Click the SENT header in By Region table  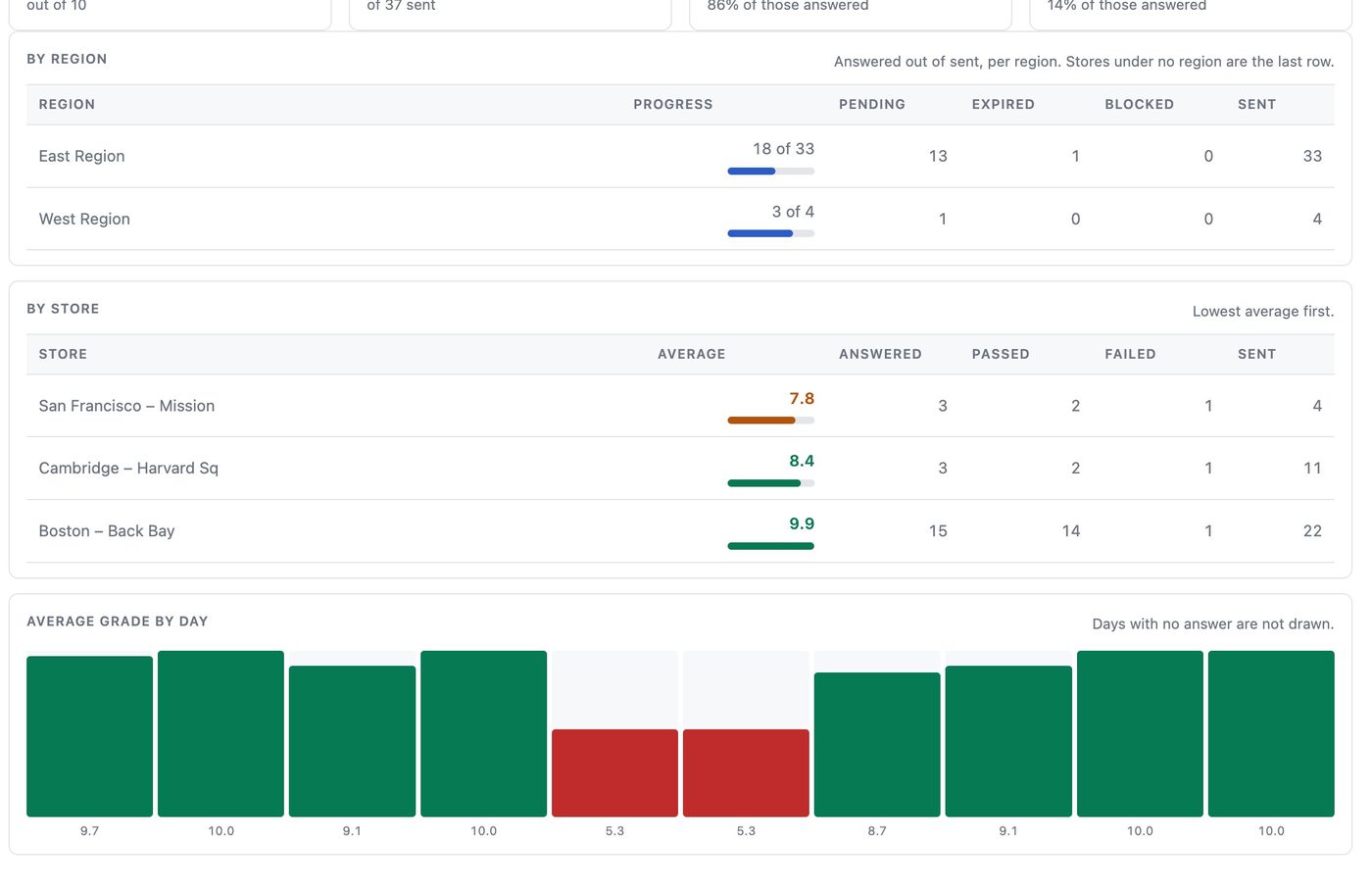1256,104
